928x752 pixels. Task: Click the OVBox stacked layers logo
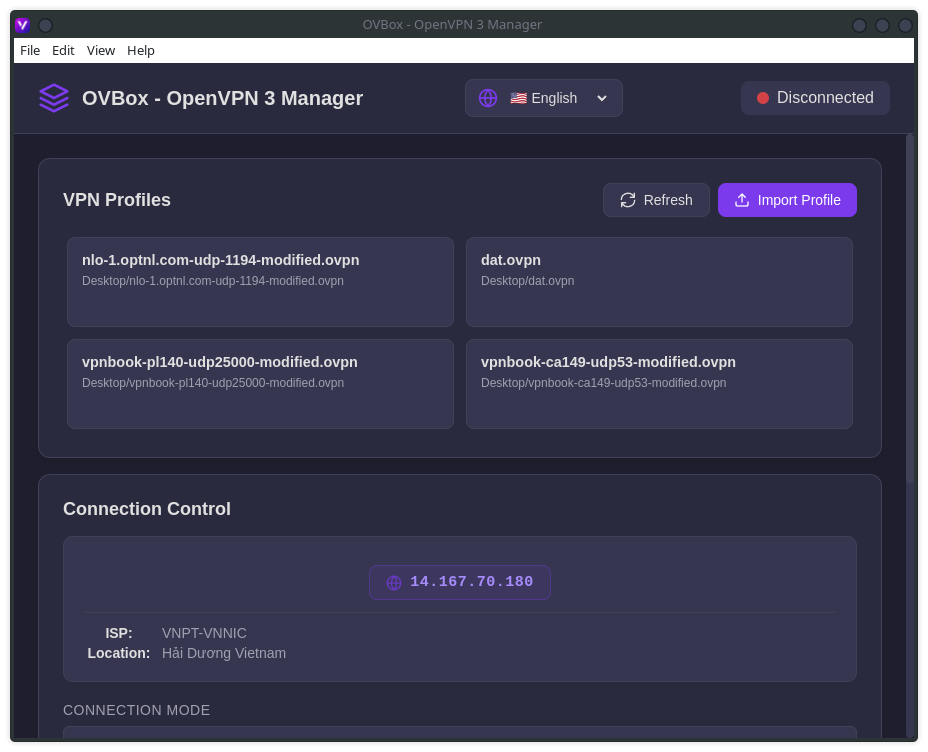tap(54, 98)
